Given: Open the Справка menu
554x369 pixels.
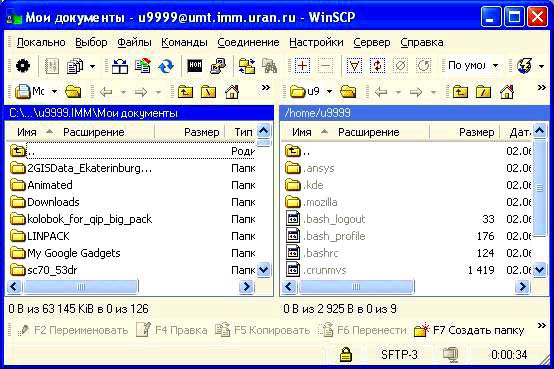Looking at the screenshot, I should 422,42.
